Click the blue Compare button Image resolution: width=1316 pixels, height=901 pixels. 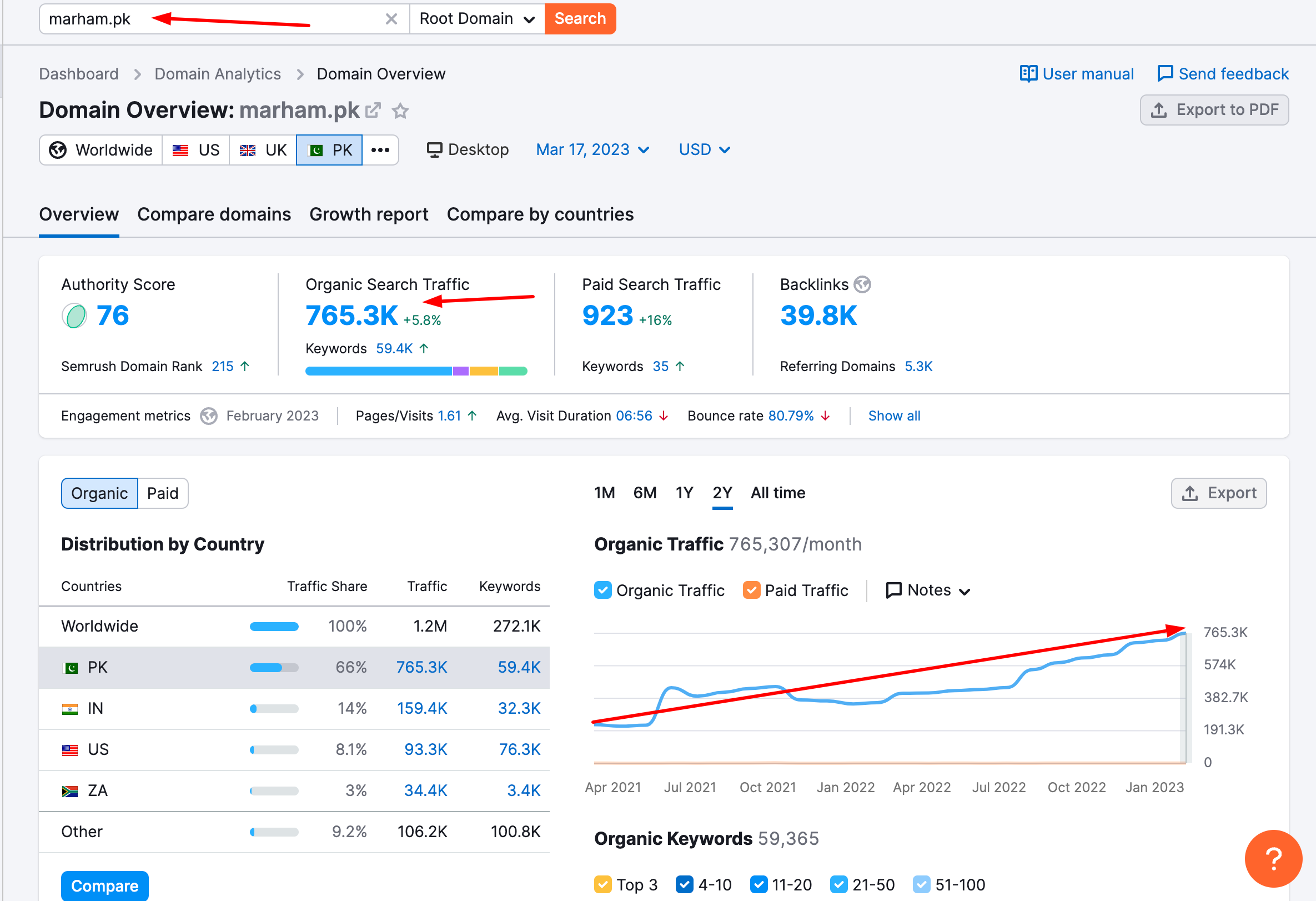(x=105, y=885)
